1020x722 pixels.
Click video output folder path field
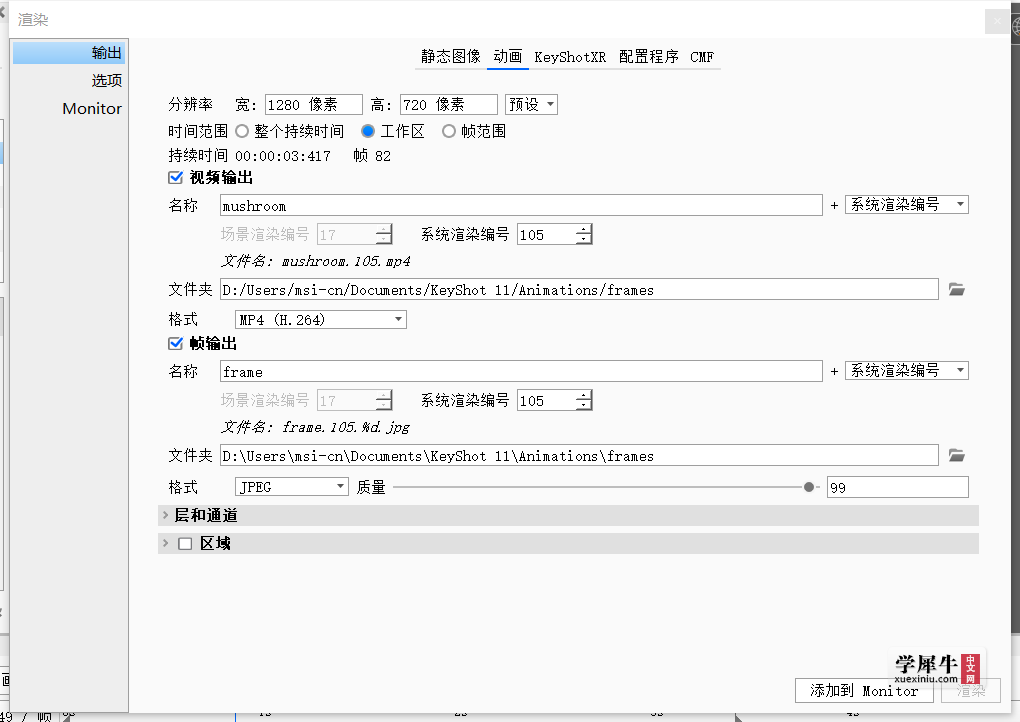pos(579,289)
